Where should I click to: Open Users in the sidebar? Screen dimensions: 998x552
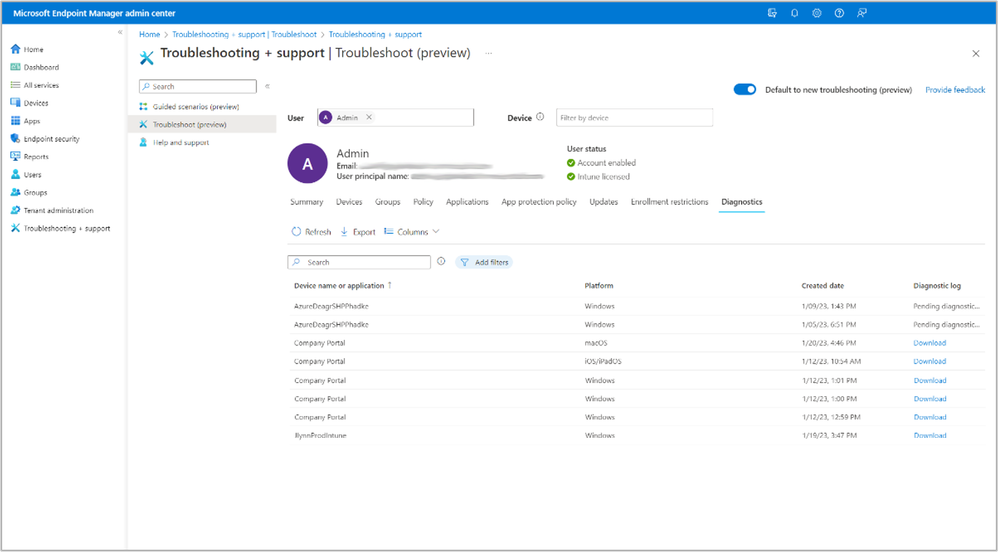pos(26,174)
